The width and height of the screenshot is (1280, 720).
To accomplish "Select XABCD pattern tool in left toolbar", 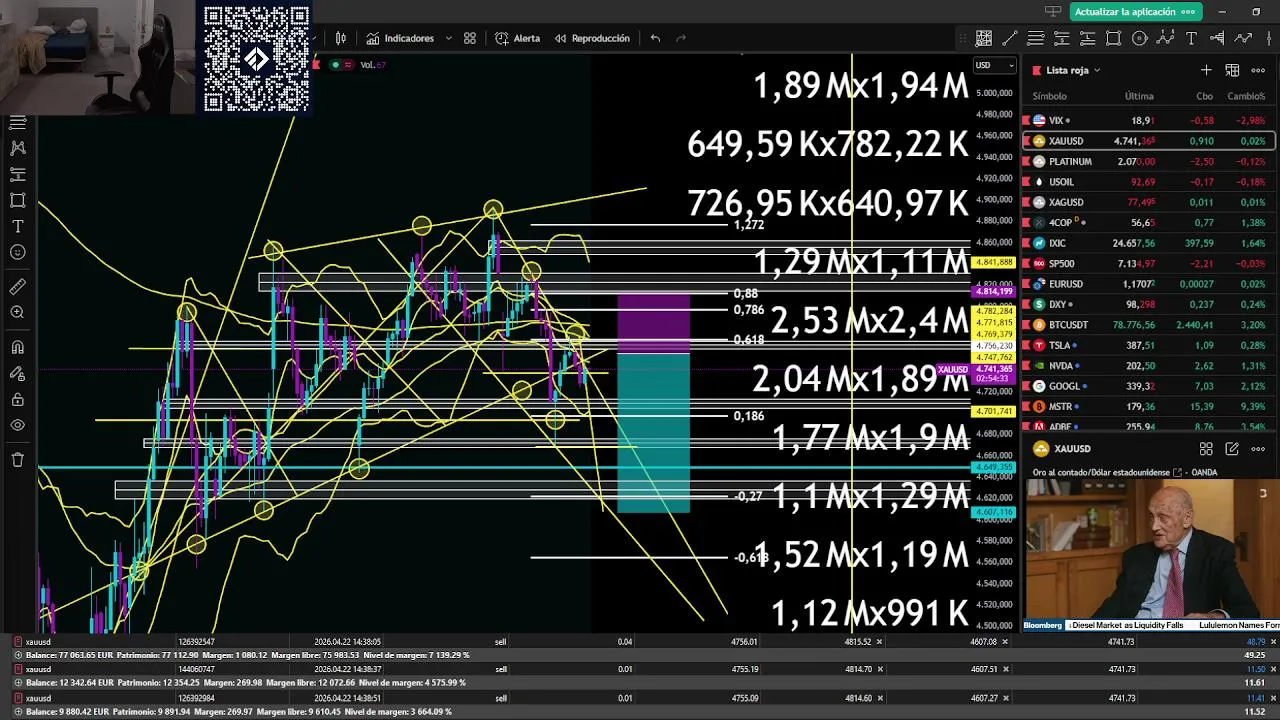I will point(17,148).
